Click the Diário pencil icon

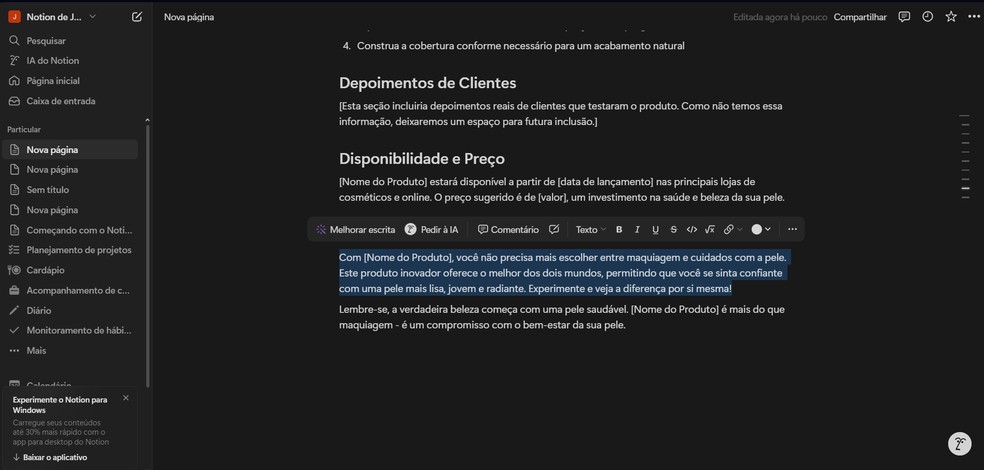point(14,311)
